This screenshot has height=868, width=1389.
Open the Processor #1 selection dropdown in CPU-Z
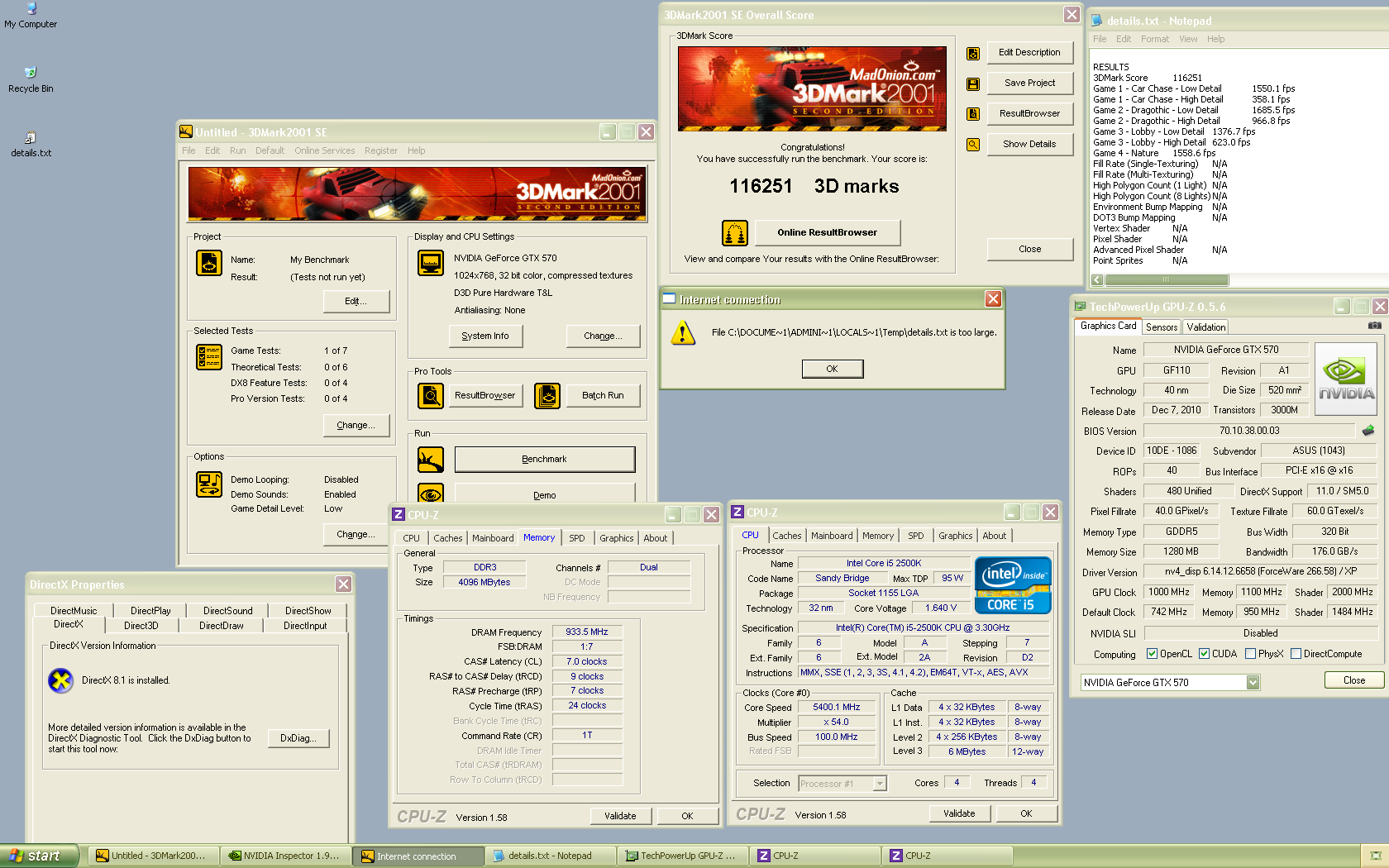click(880, 784)
